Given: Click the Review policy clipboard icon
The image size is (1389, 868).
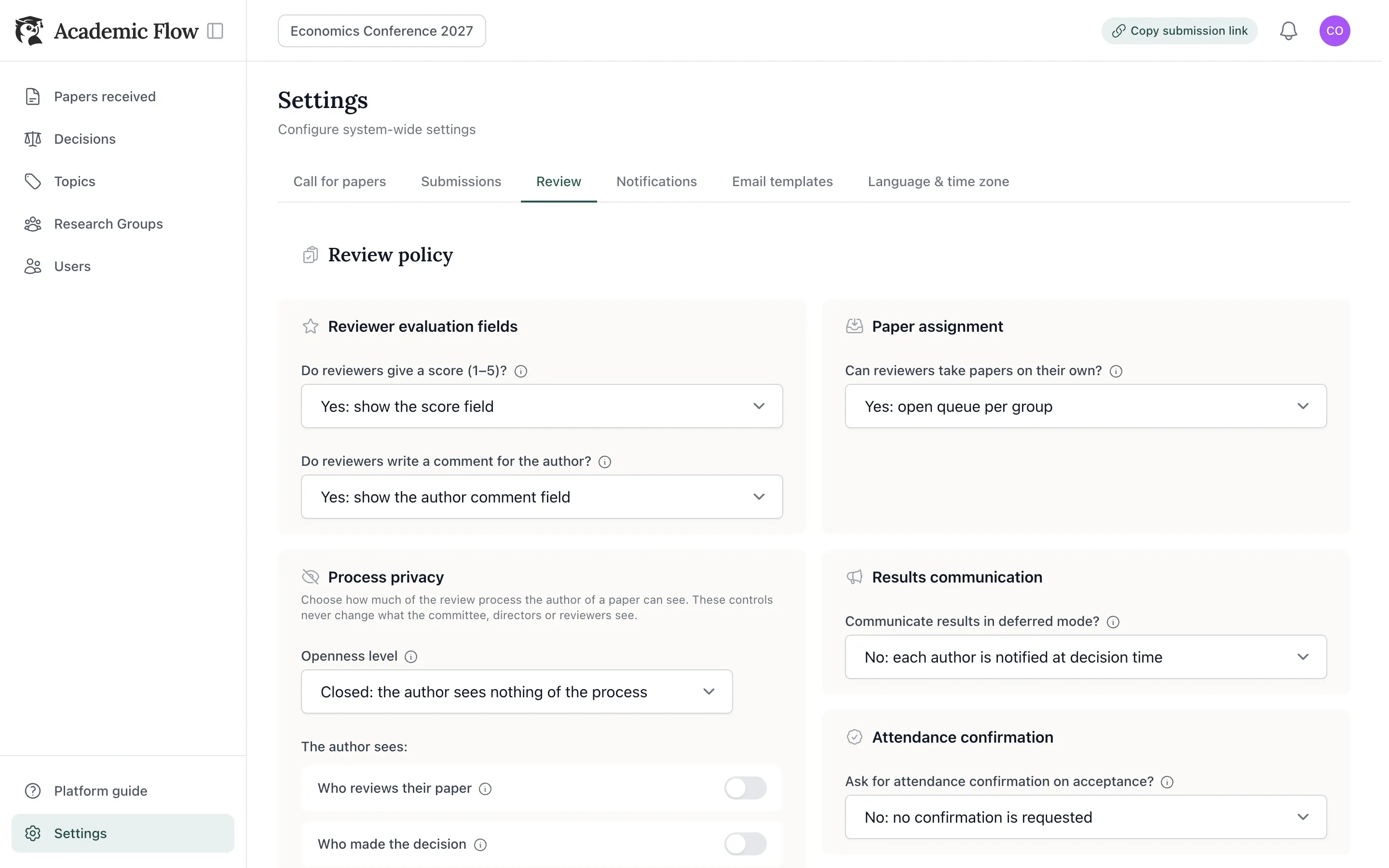Looking at the screenshot, I should point(310,255).
